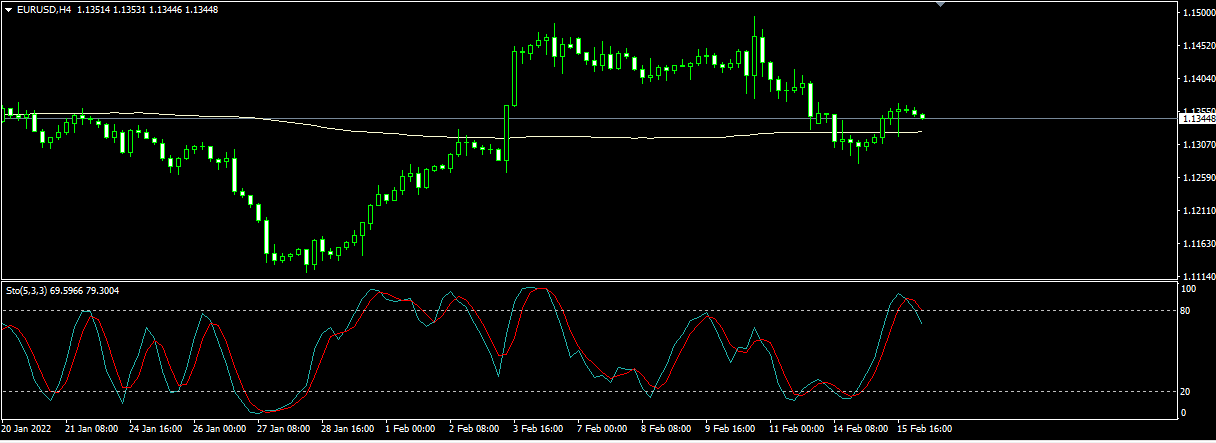Click the 15 Feb 16:00 time label
This screenshot has height=443, width=1216.
pyautogui.click(x=924, y=429)
